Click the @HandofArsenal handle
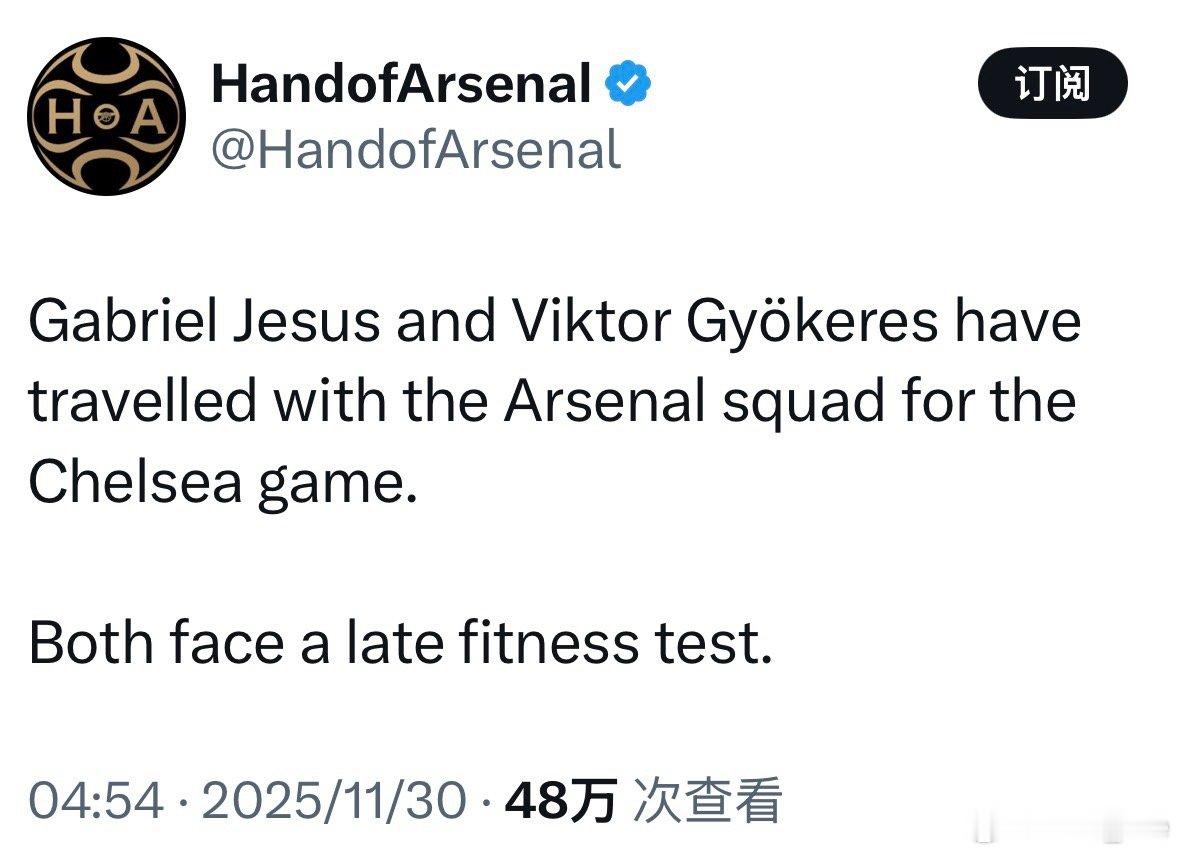Screen dimensions: 1179x855 (415, 150)
